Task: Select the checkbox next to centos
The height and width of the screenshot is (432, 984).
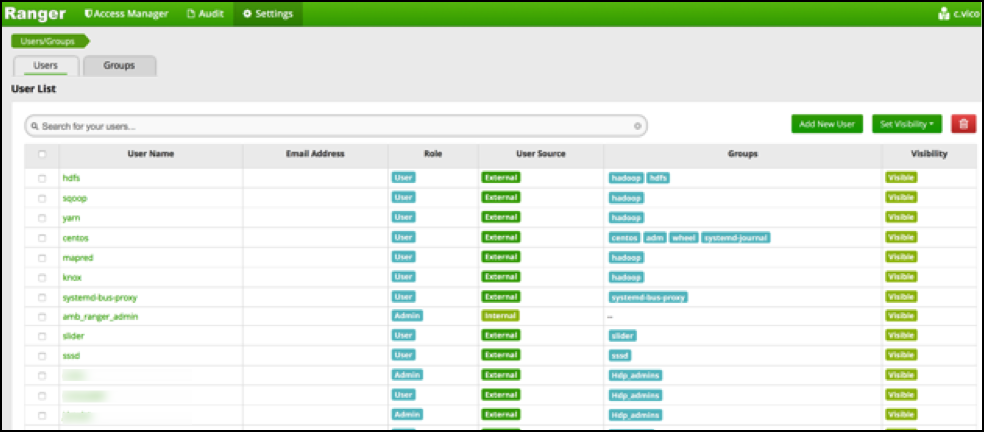Action: click(x=42, y=238)
